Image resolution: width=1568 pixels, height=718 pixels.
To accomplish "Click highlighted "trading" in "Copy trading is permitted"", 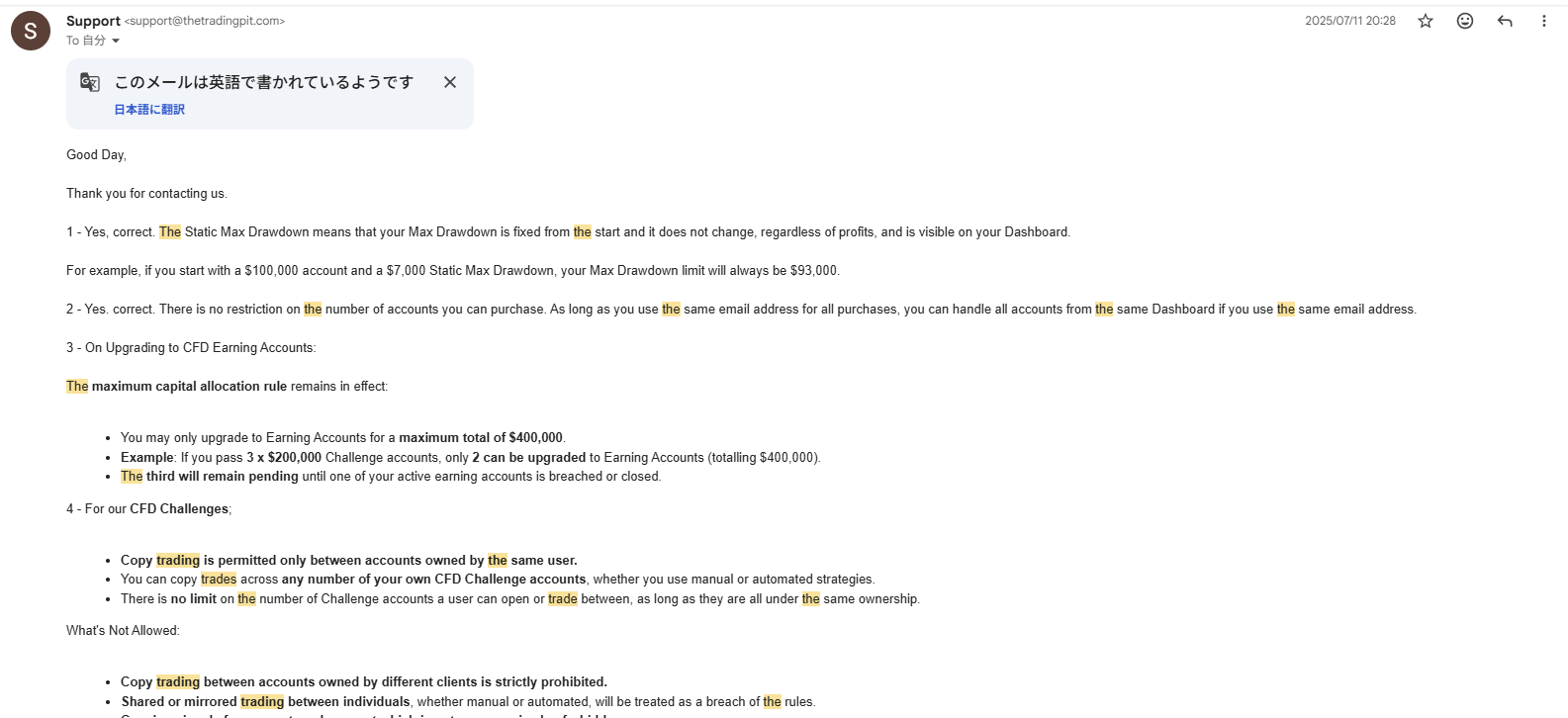I will coord(178,560).
